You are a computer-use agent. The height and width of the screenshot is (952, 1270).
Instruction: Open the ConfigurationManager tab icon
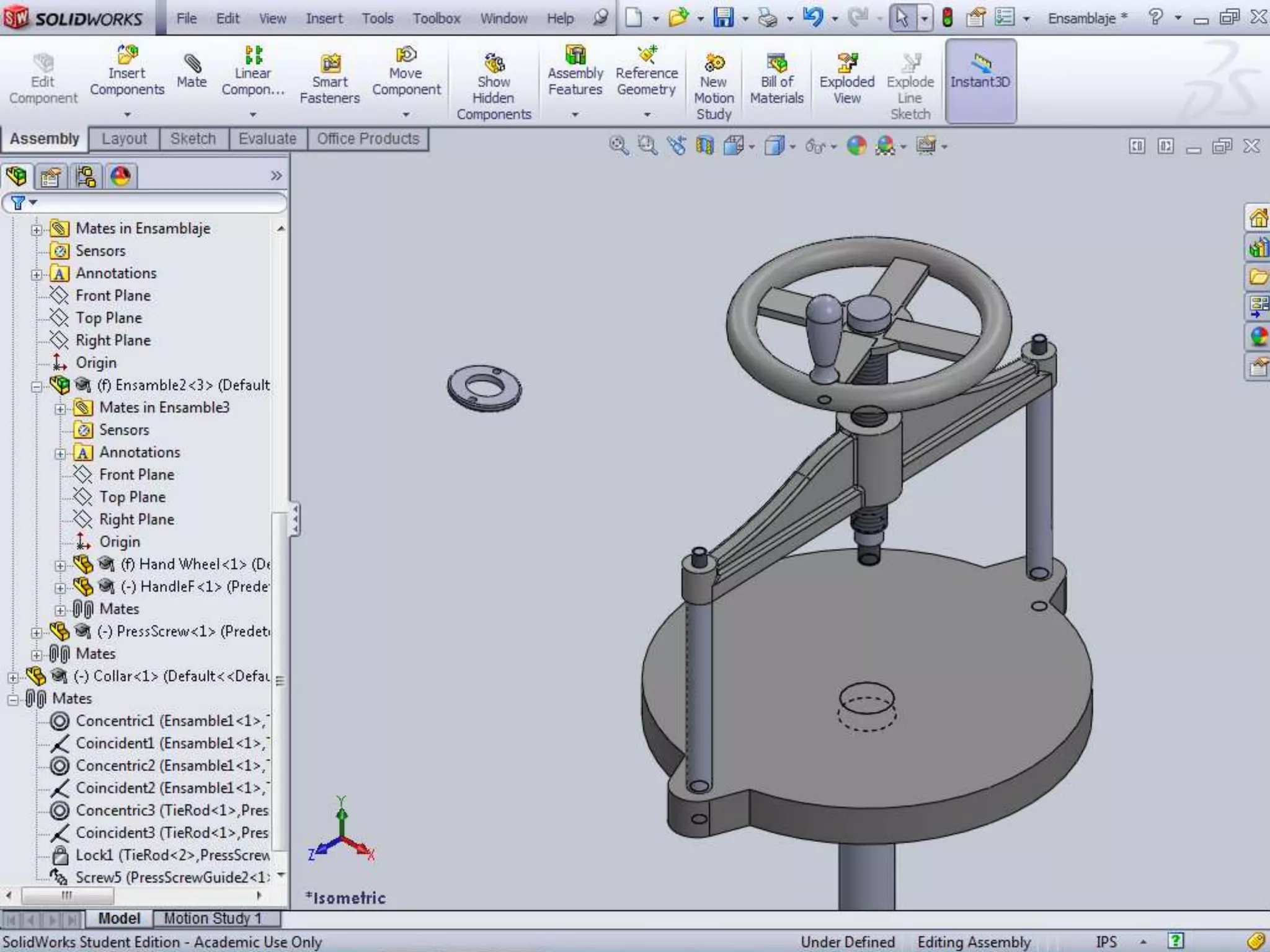coord(86,177)
